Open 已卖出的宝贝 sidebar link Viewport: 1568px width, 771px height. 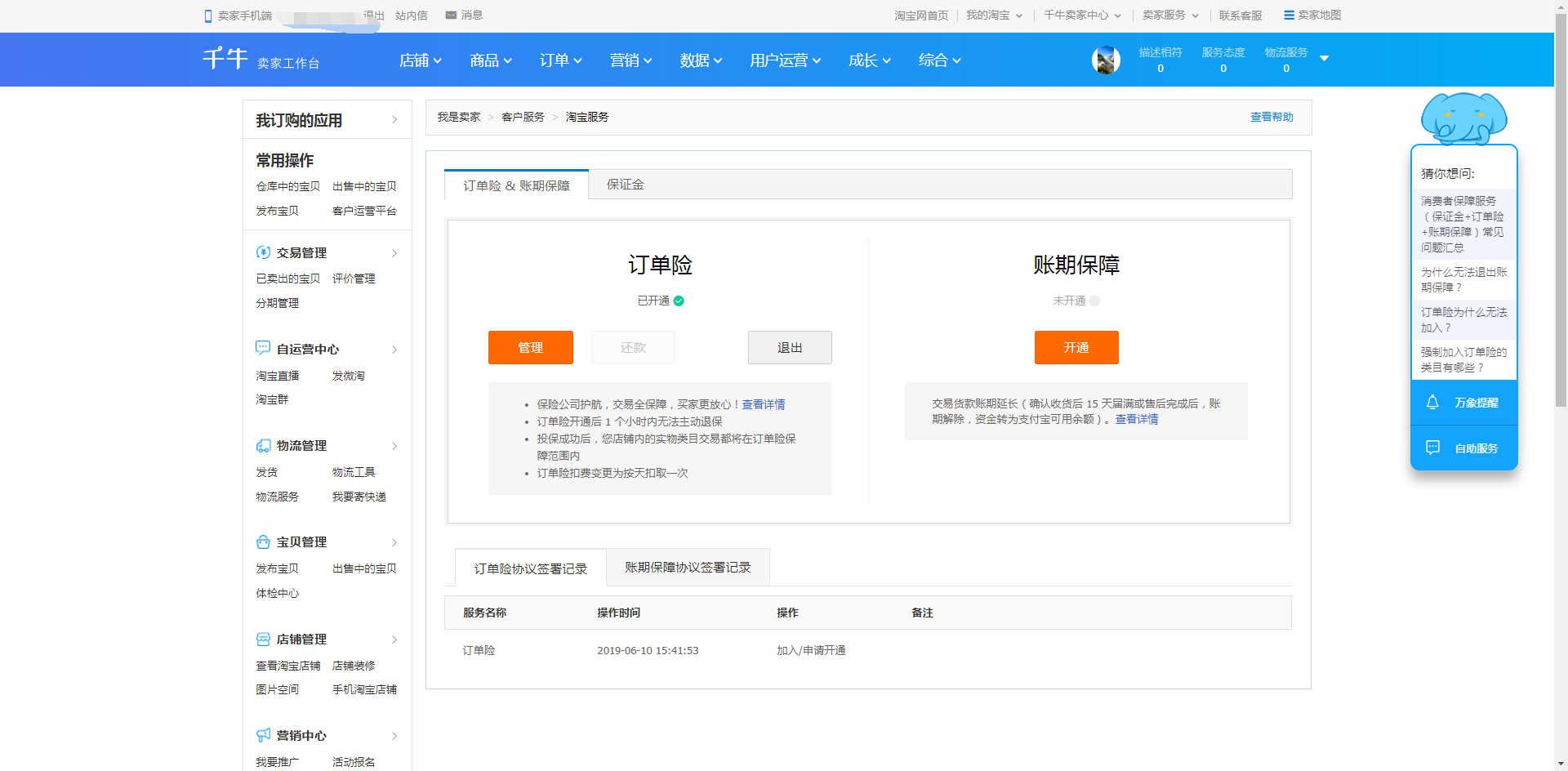point(288,279)
